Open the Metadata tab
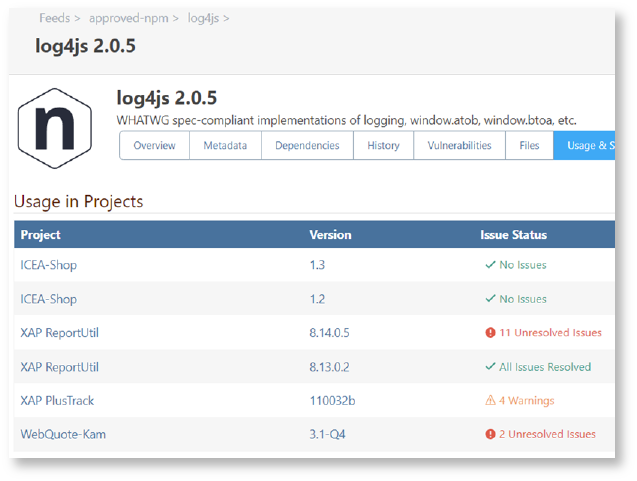The width and height of the screenshot is (637, 481). click(225, 146)
